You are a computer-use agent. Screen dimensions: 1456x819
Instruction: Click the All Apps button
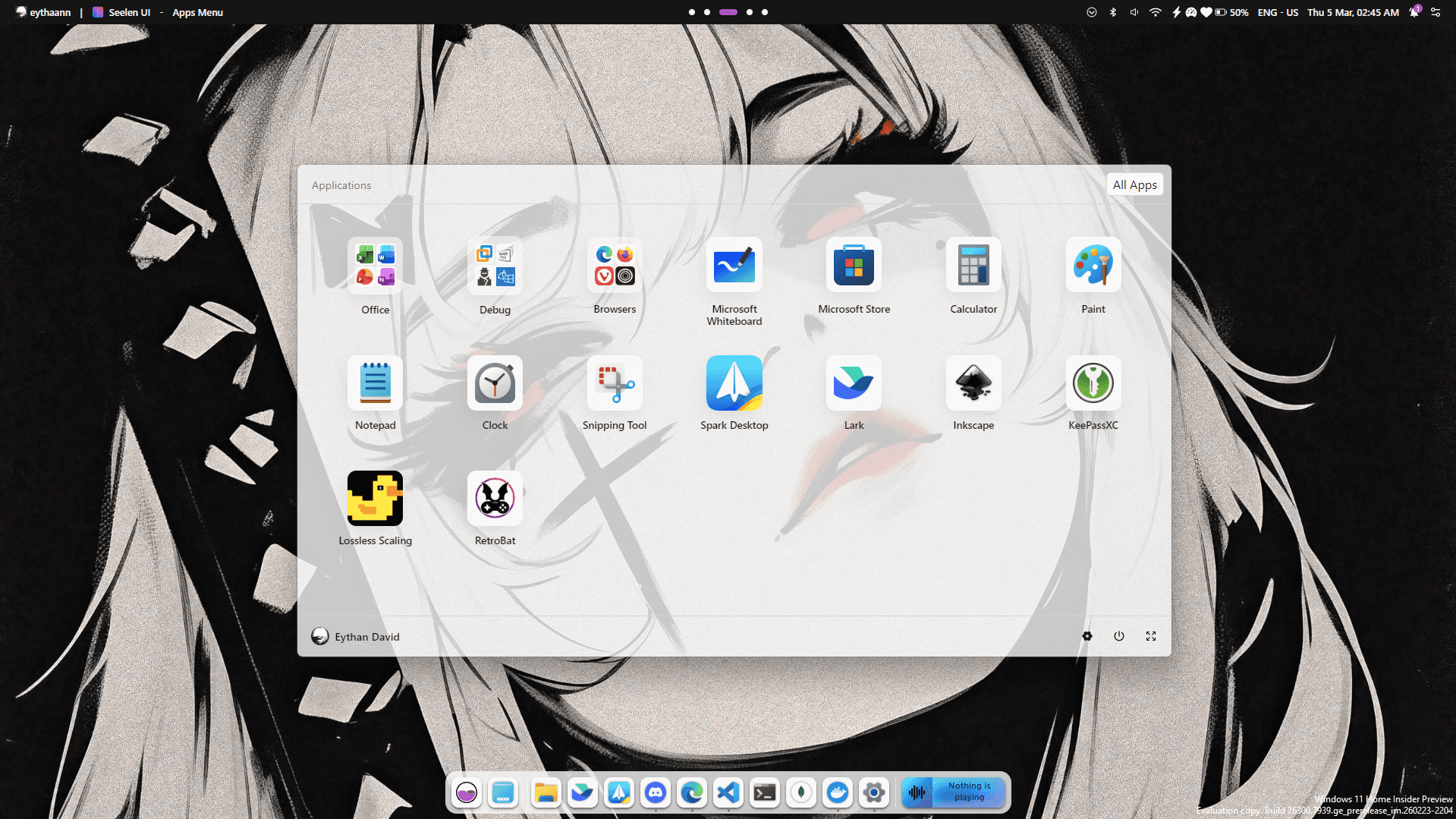[x=1134, y=184]
